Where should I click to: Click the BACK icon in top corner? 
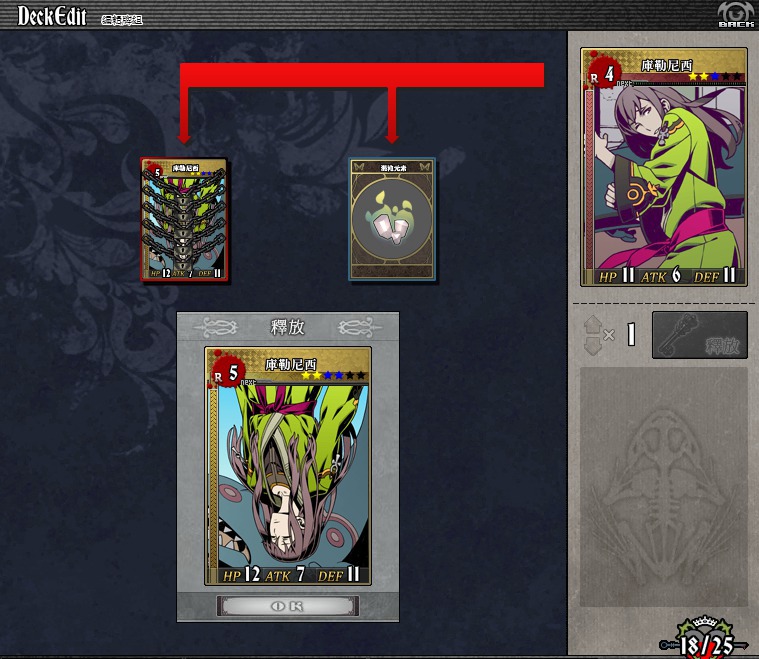[736, 14]
